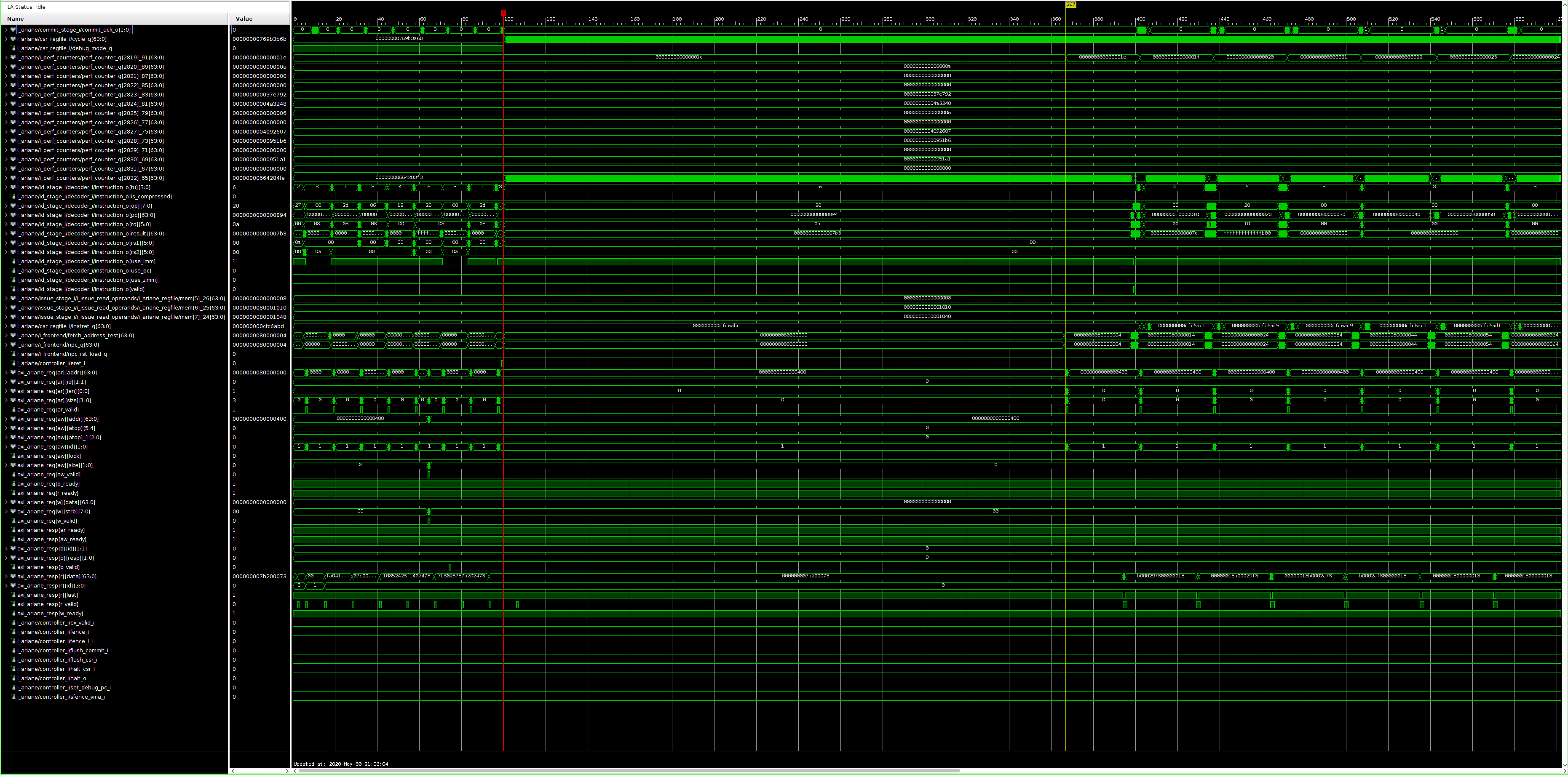
Task: Click the bus icon beside commit_ack_o[1:0]
Action: 13,29
